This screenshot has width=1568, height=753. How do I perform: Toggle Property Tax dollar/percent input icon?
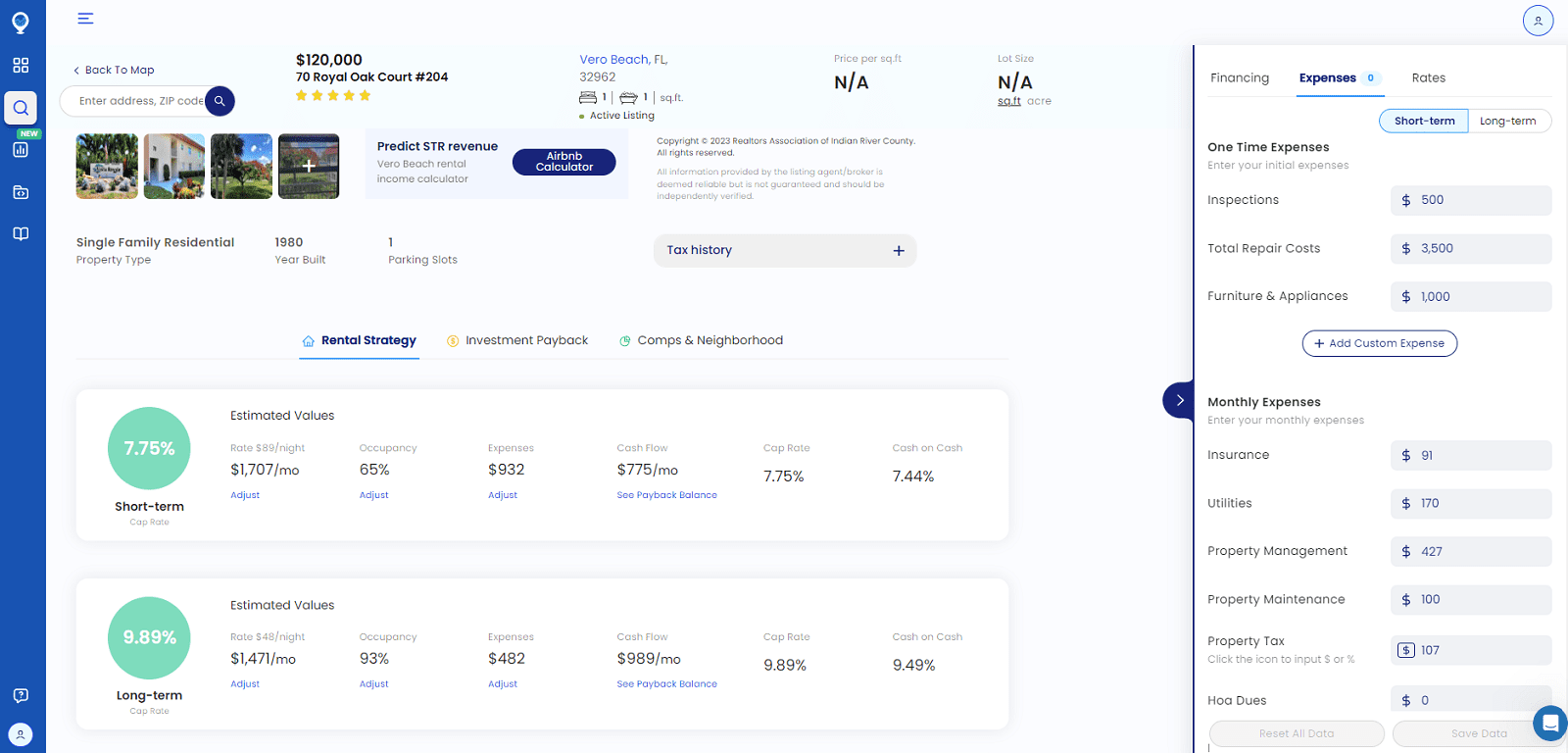pos(1406,650)
